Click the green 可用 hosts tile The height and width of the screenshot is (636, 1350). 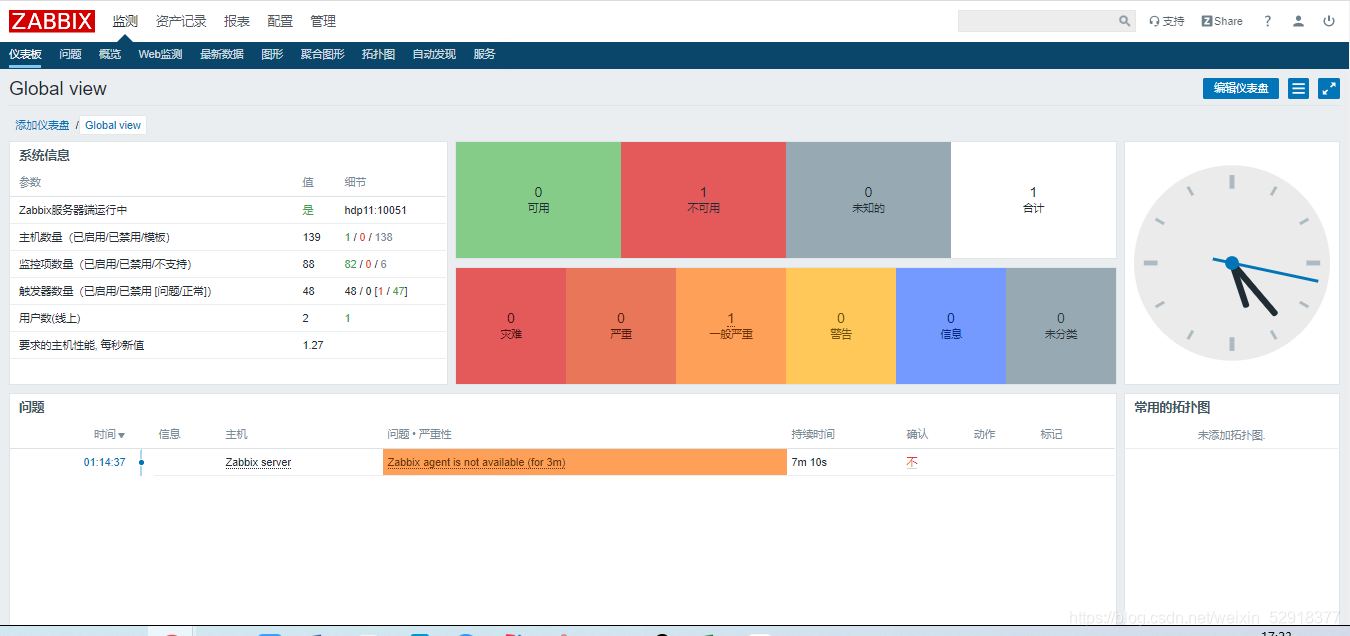point(538,200)
